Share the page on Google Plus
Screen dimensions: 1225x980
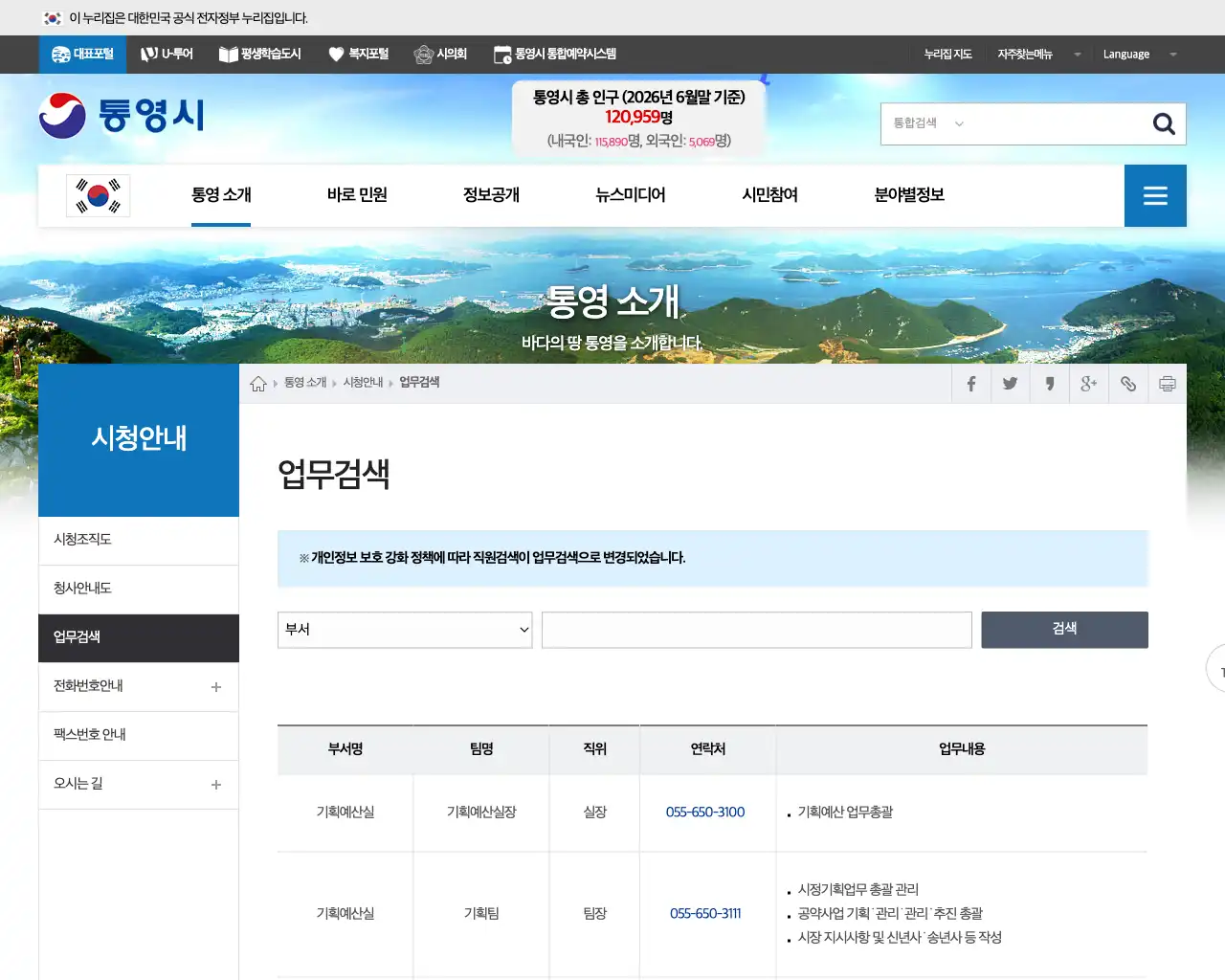point(1089,384)
